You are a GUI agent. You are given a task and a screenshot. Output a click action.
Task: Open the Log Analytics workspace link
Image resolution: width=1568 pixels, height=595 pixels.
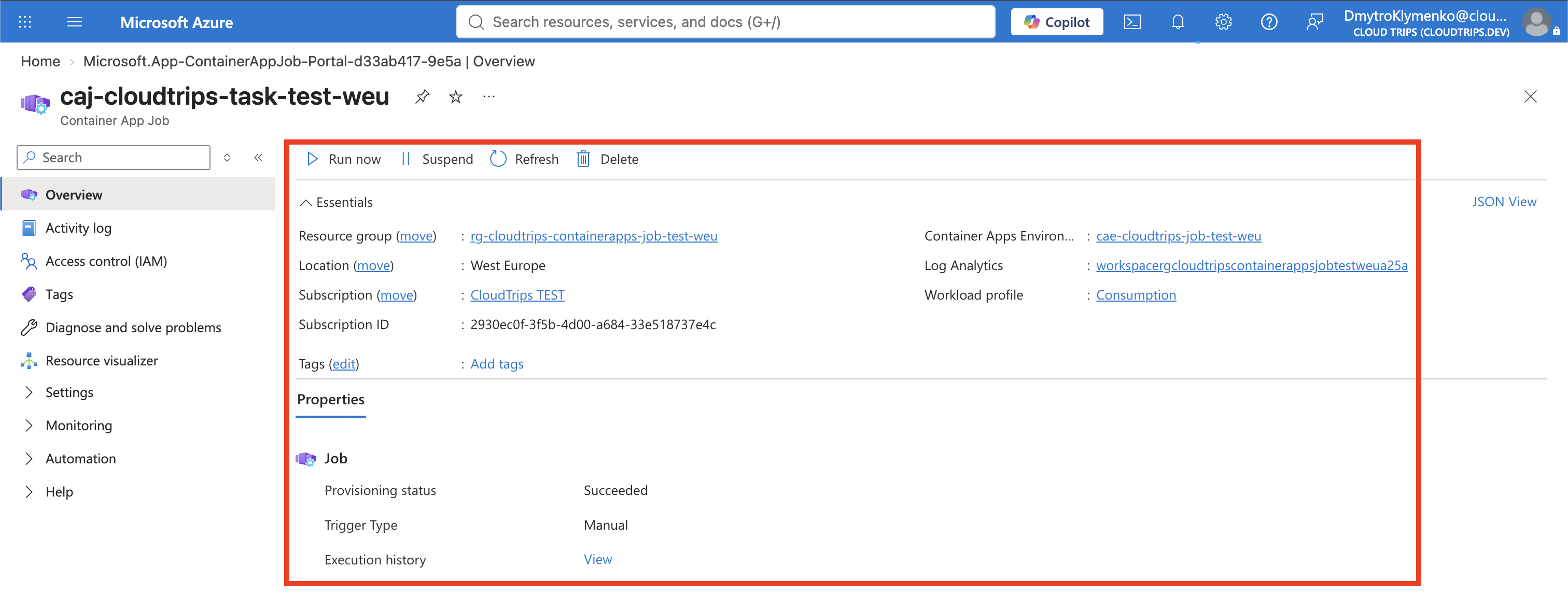tap(1252, 266)
